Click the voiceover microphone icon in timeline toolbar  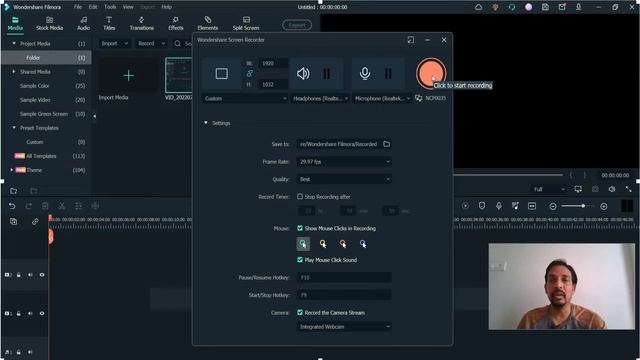(498, 206)
